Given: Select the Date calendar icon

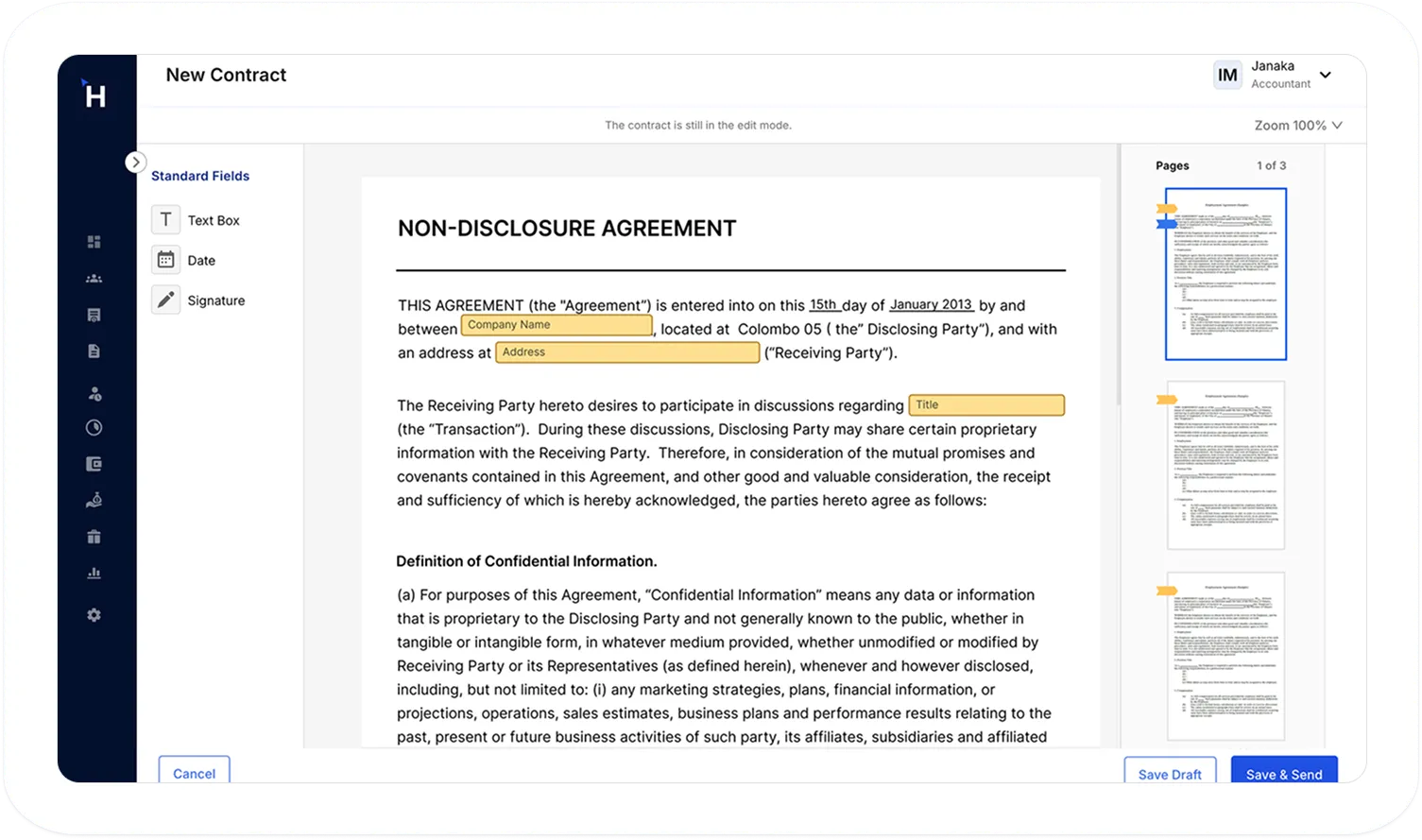Looking at the screenshot, I should pos(165,260).
